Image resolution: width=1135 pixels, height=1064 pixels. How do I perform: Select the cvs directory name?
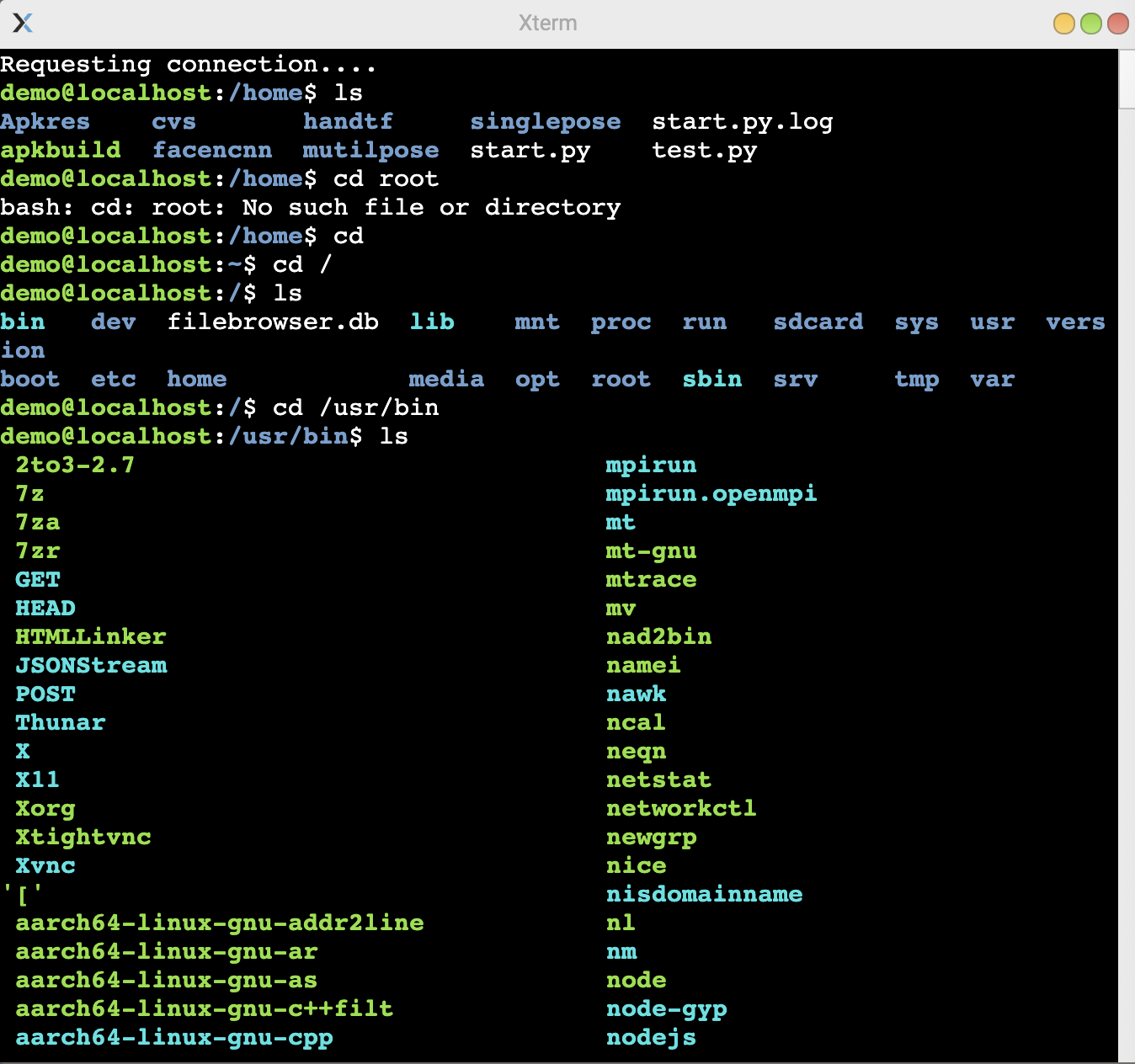(x=174, y=121)
